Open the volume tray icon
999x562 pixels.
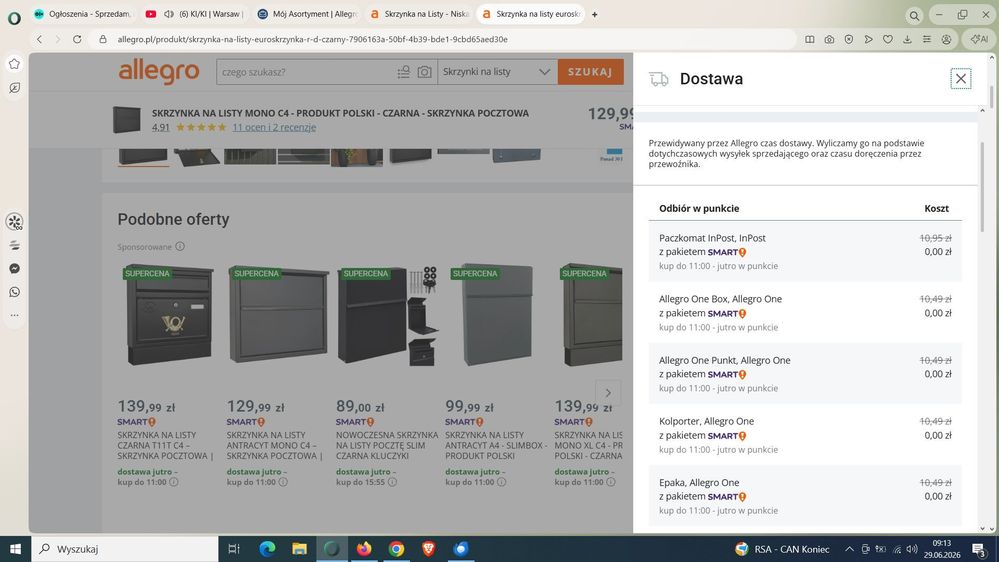click(912, 549)
